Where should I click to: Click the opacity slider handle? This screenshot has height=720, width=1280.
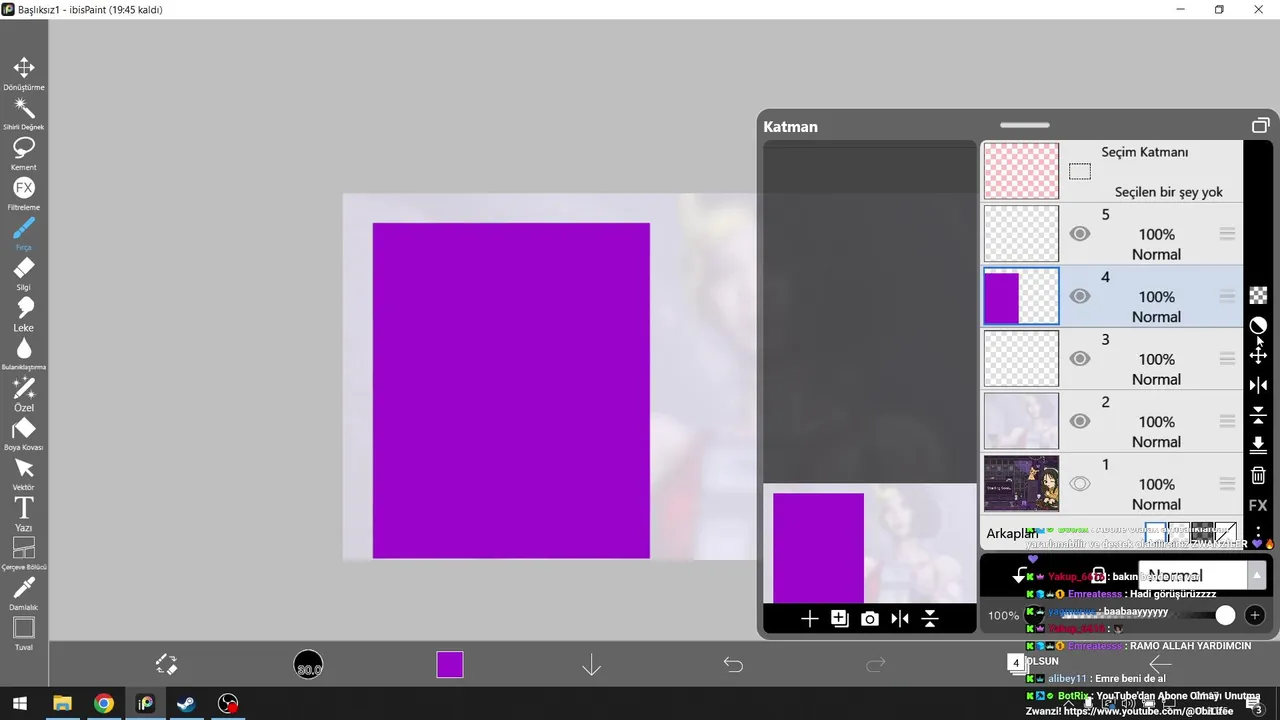point(1225,615)
